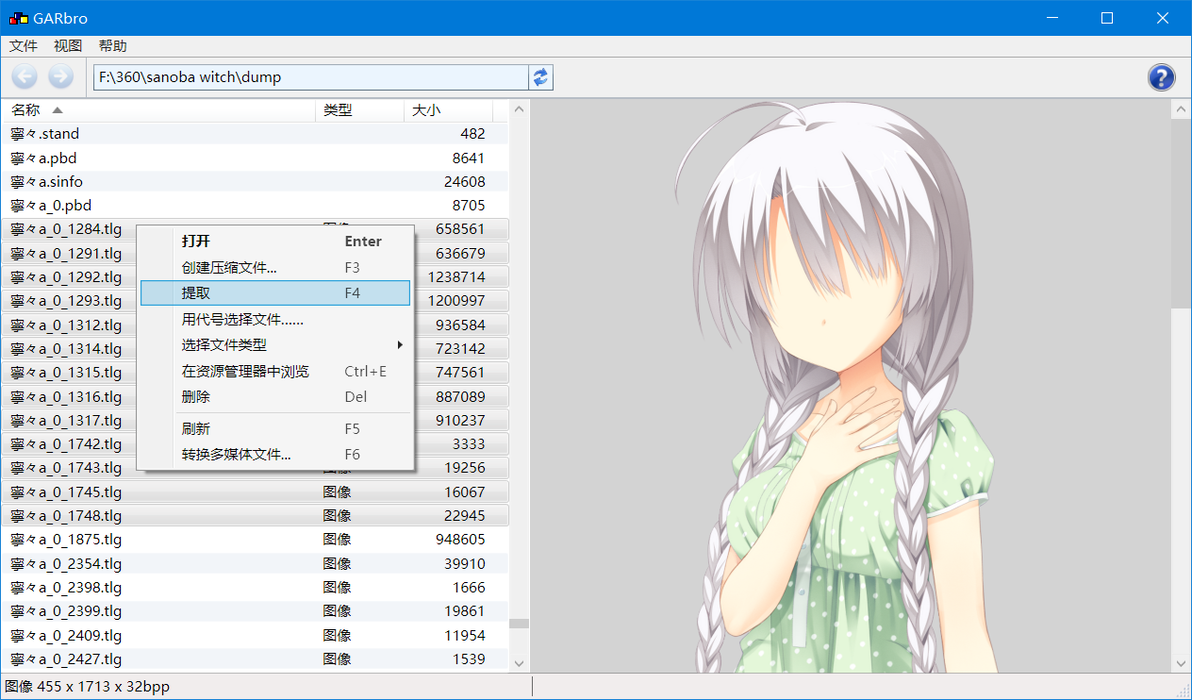The image size is (1192, 700).
Task: Open the 帮助 menu
Action: [113, 46]
